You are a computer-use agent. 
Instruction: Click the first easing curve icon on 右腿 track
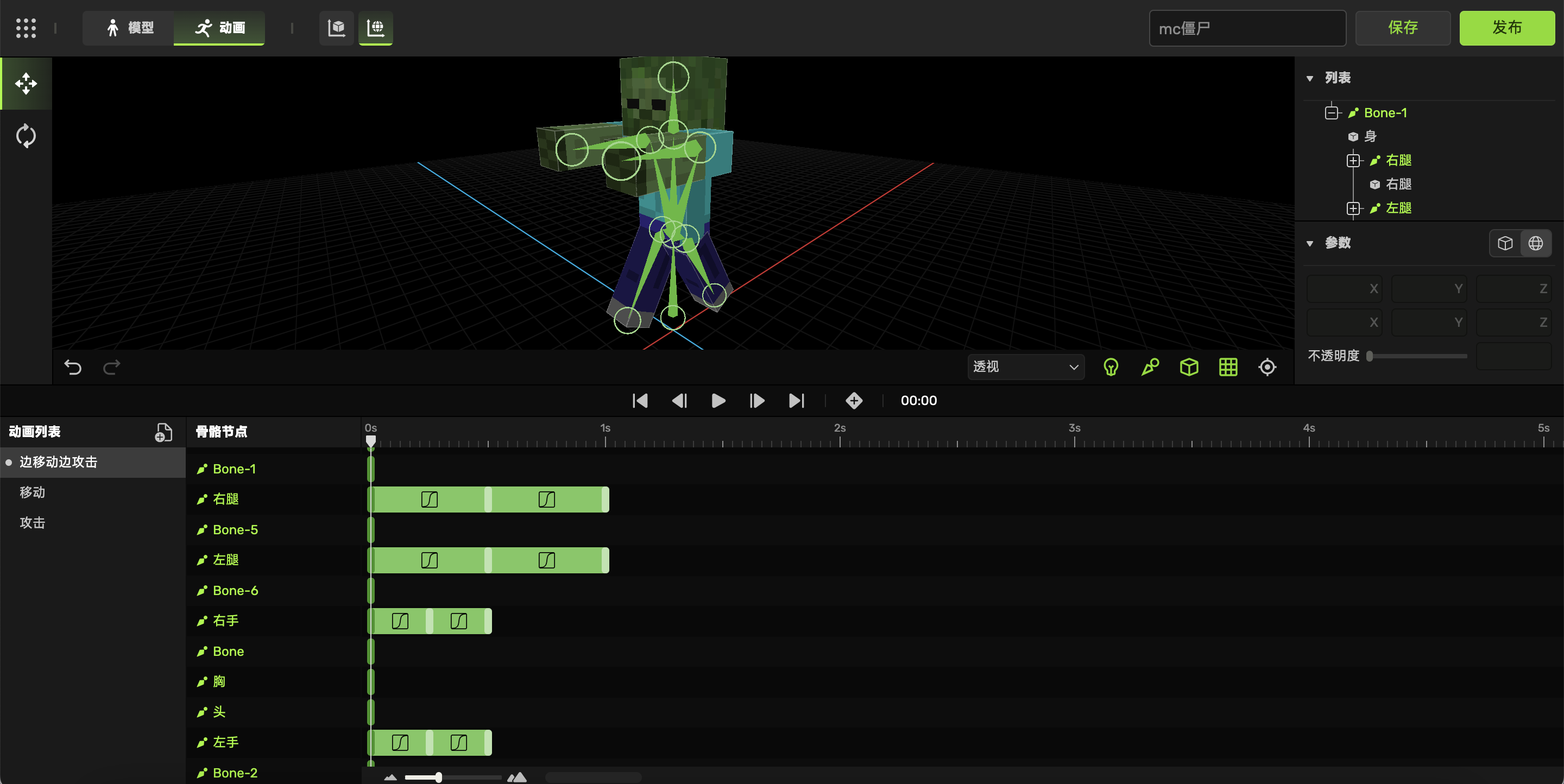click(429, 500)
